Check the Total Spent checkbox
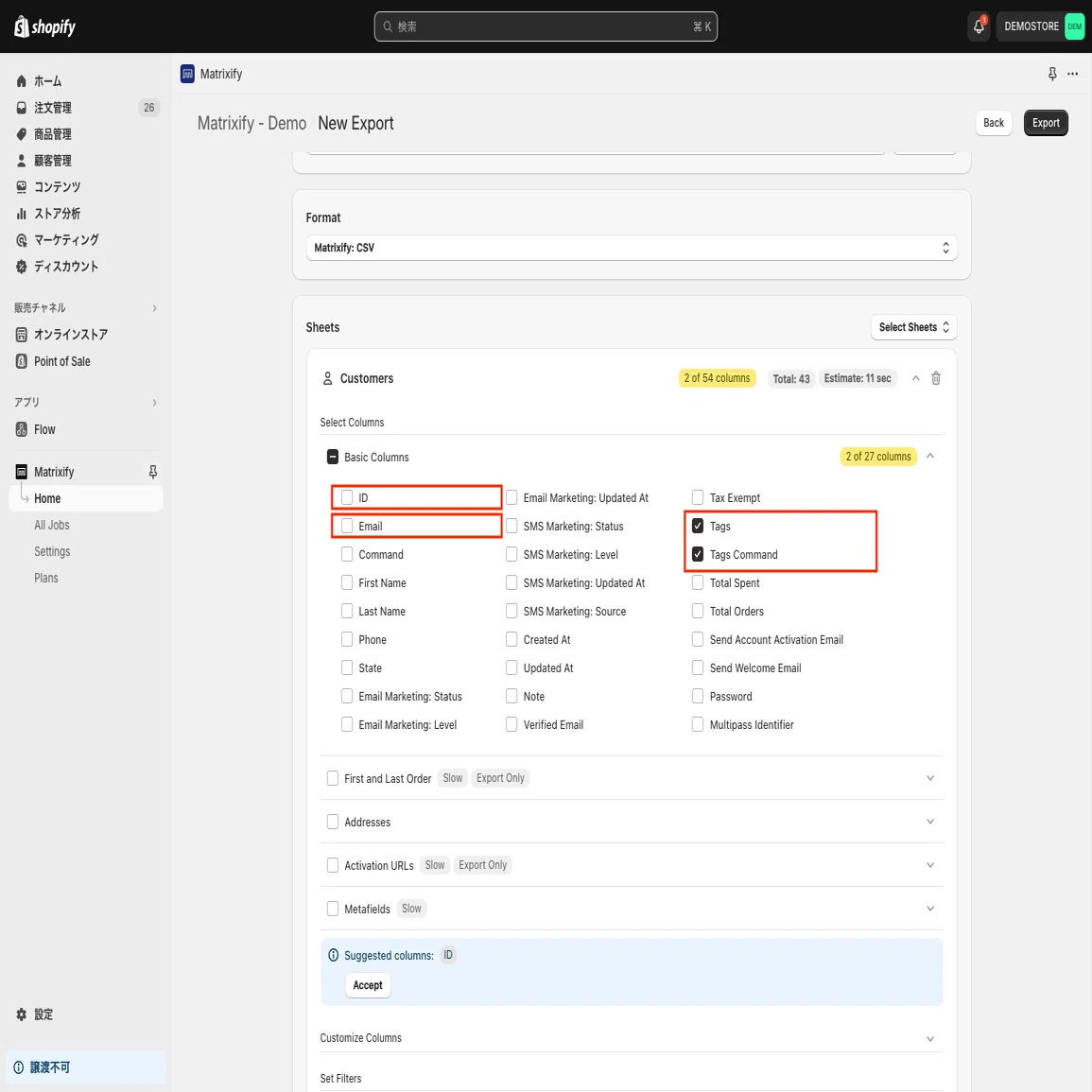1092x1092 pixels. pyautogui.click(x=698, y=583)
